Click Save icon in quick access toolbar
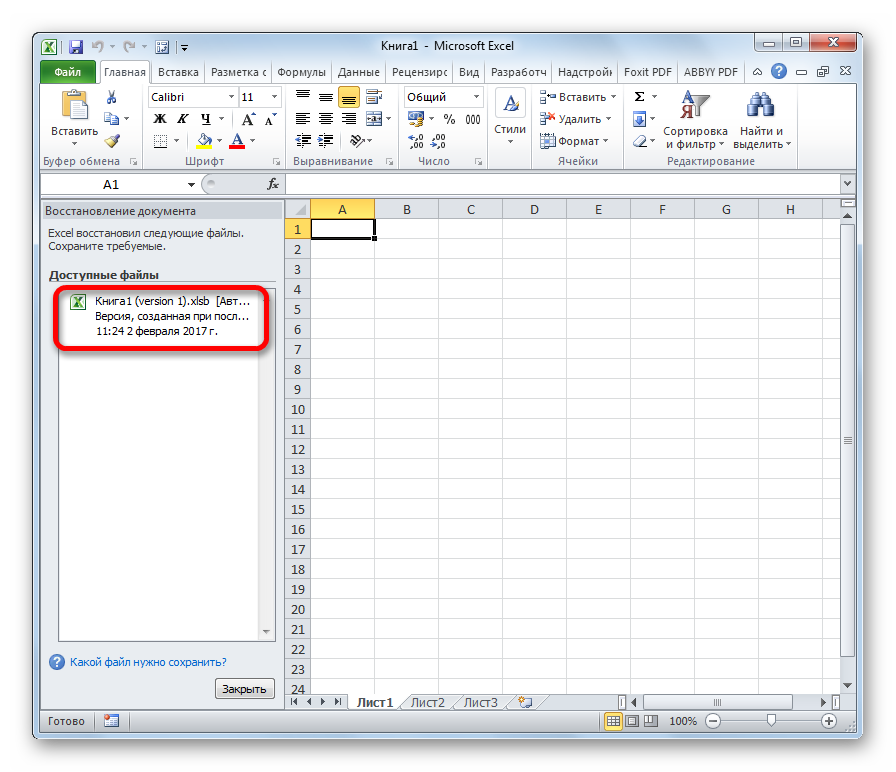This screenshot has width=896, height=772. coord(75,46)
